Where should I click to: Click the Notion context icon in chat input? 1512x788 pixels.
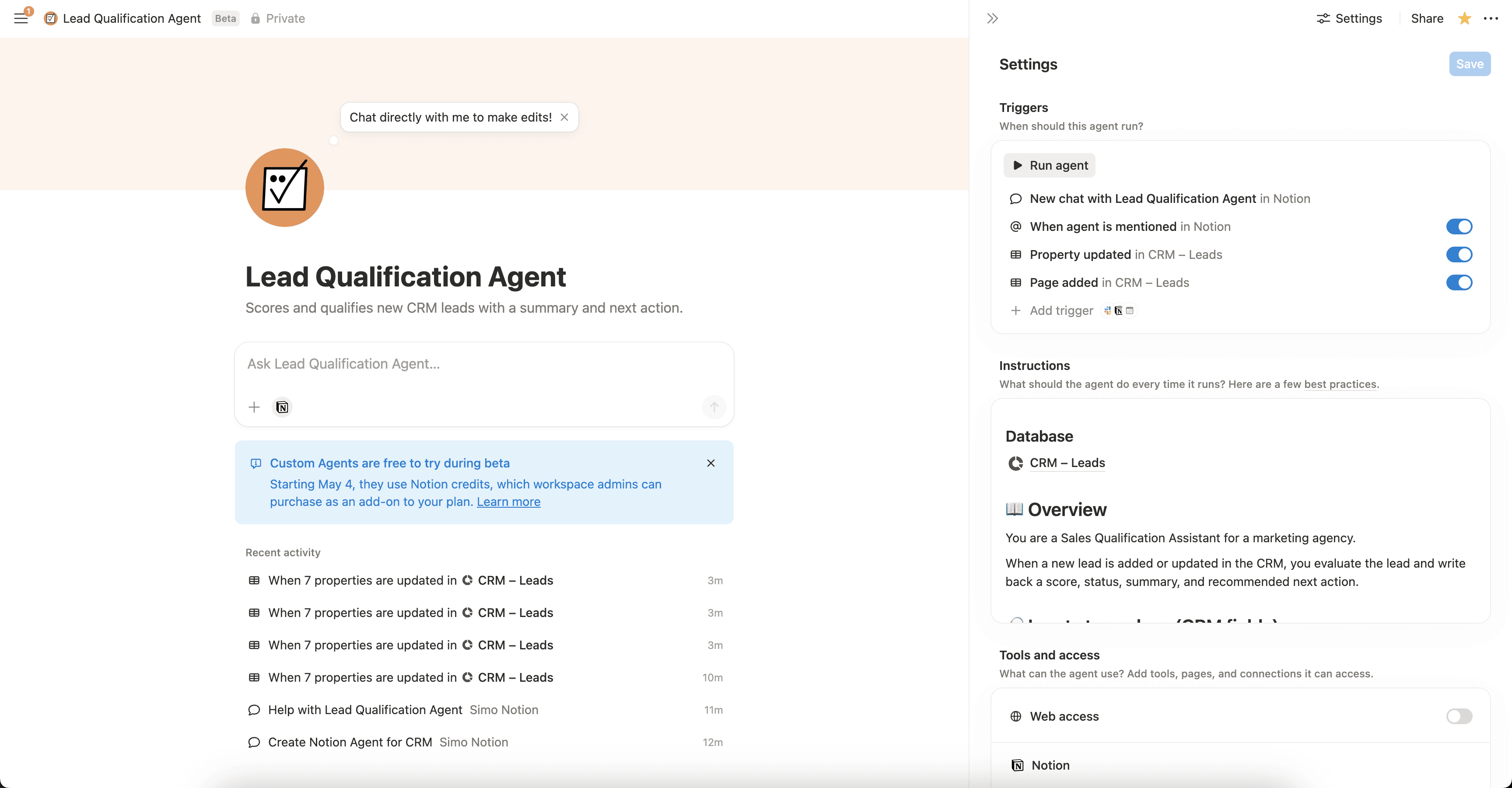point(282,407)
